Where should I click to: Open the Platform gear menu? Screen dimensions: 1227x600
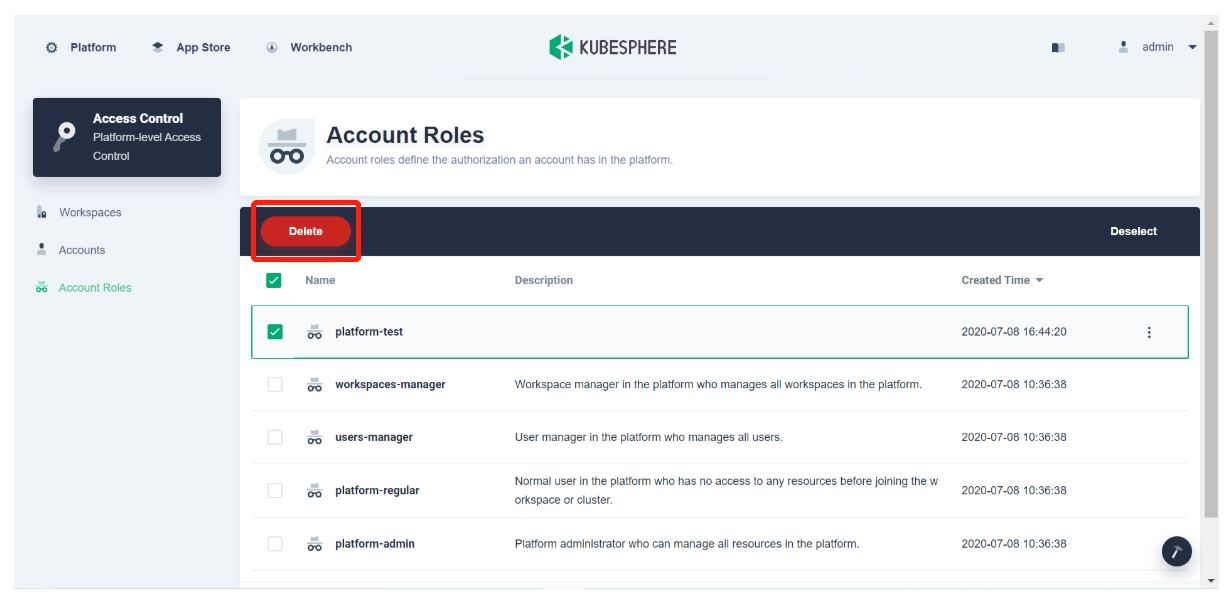tap(52, 48)
